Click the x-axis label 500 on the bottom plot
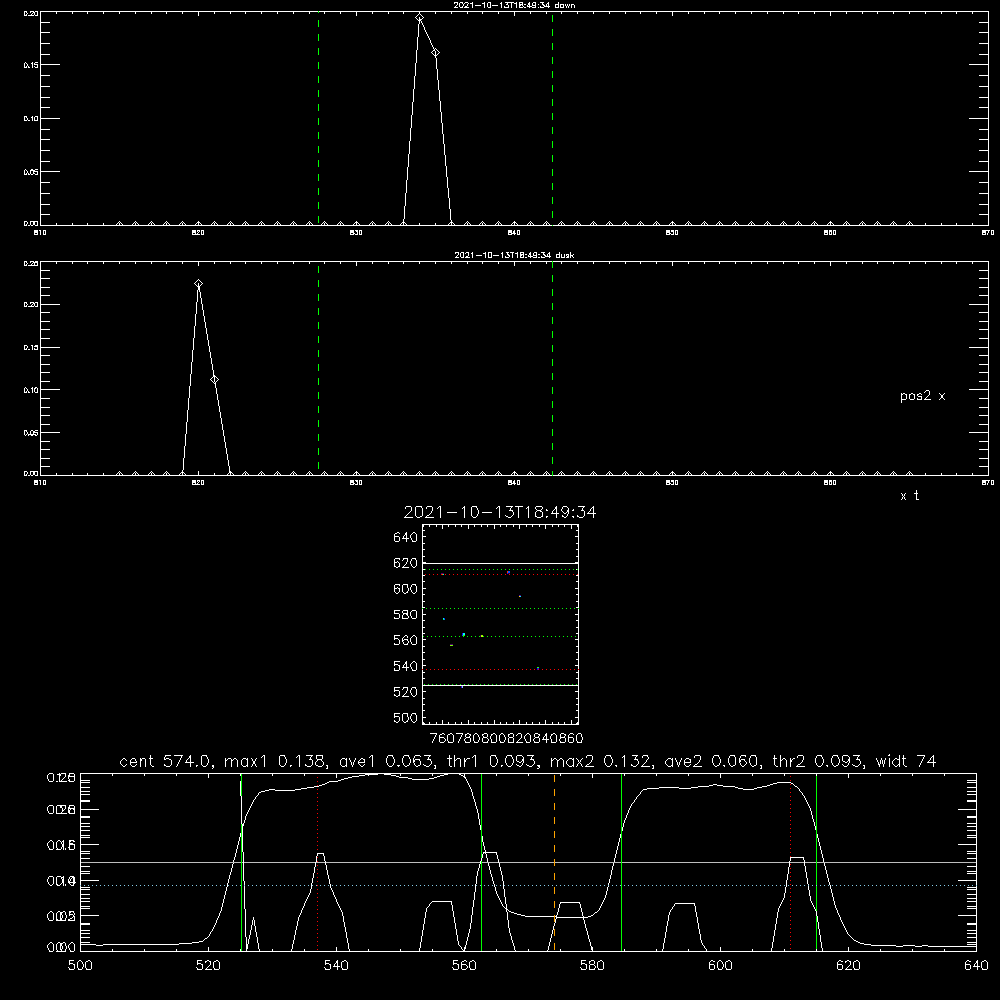The image size is (1000, 1000). click(80, 966)
